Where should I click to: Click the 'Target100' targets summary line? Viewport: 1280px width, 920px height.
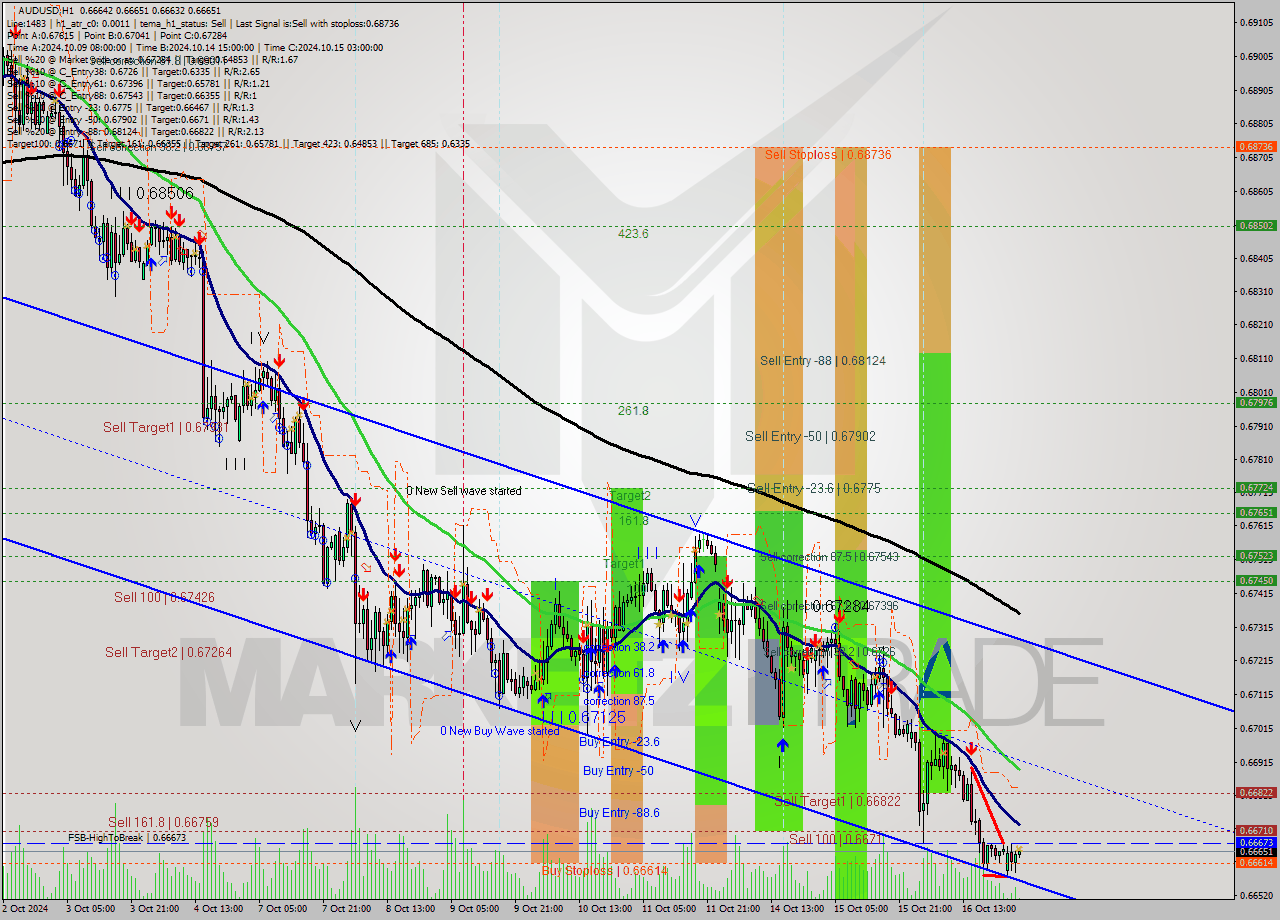tap(238, 144)
